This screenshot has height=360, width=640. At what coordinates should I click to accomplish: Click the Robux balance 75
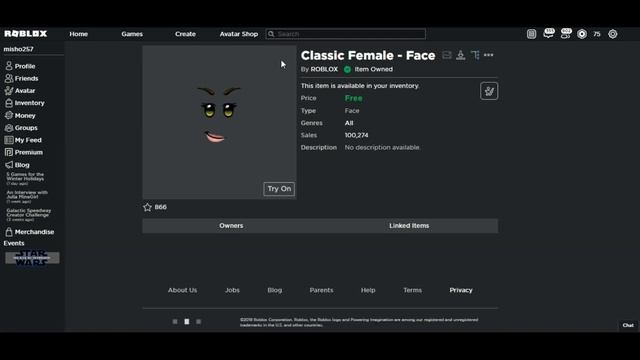pyautogui.click(x=597, y=34)
